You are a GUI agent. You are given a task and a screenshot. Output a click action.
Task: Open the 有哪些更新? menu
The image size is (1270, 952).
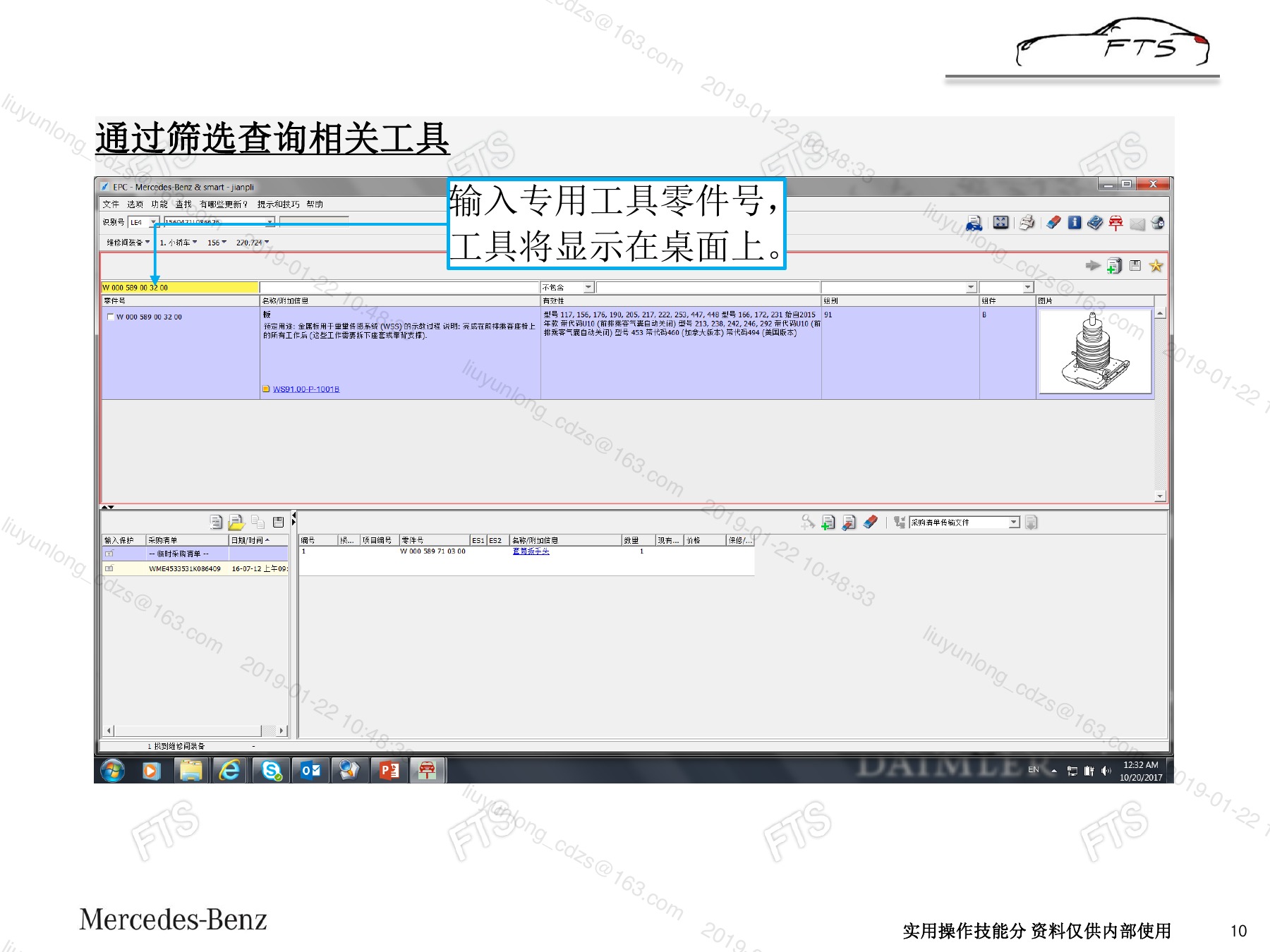pyautogui.click(x=224, y=205)
